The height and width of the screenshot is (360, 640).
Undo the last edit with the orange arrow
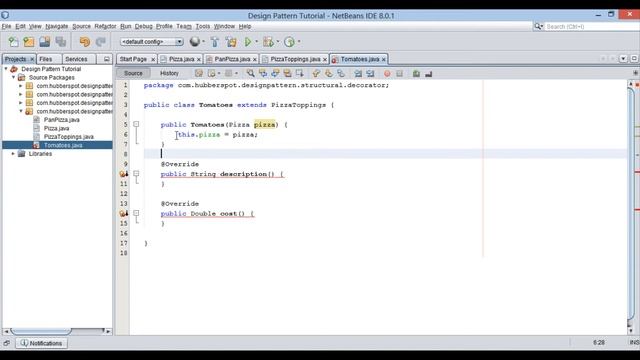85,42
